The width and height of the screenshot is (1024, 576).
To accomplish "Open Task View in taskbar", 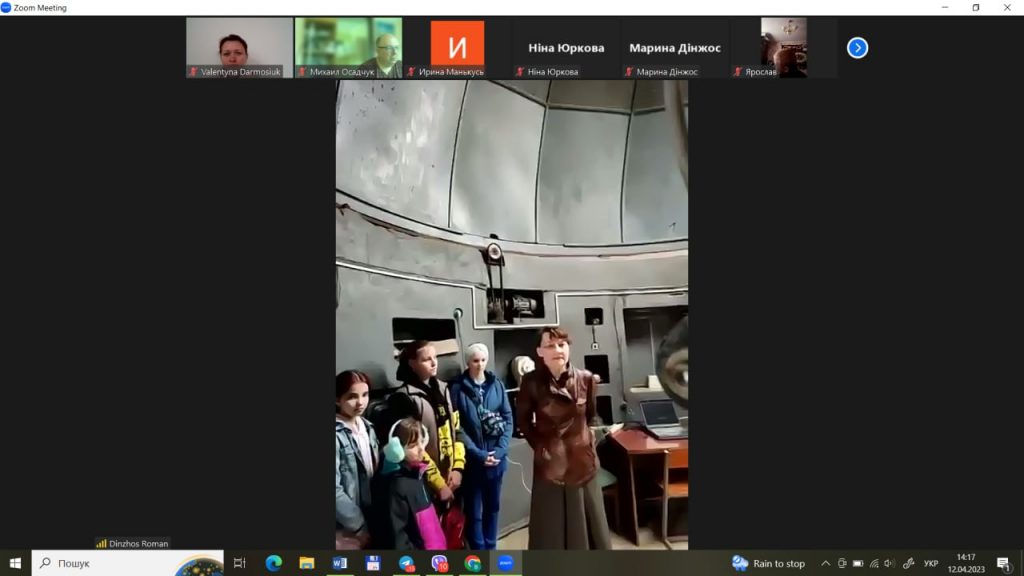I will (240, 563).
